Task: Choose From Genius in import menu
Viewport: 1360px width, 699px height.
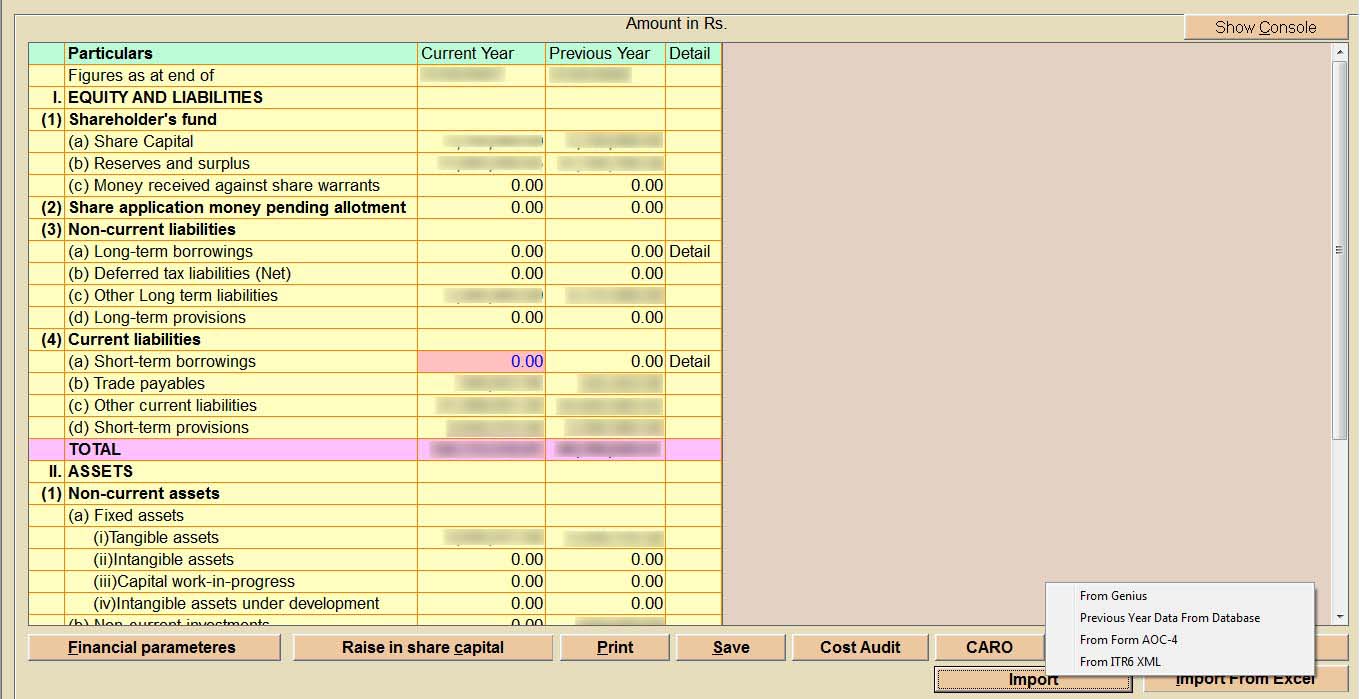Action: 1113,596
